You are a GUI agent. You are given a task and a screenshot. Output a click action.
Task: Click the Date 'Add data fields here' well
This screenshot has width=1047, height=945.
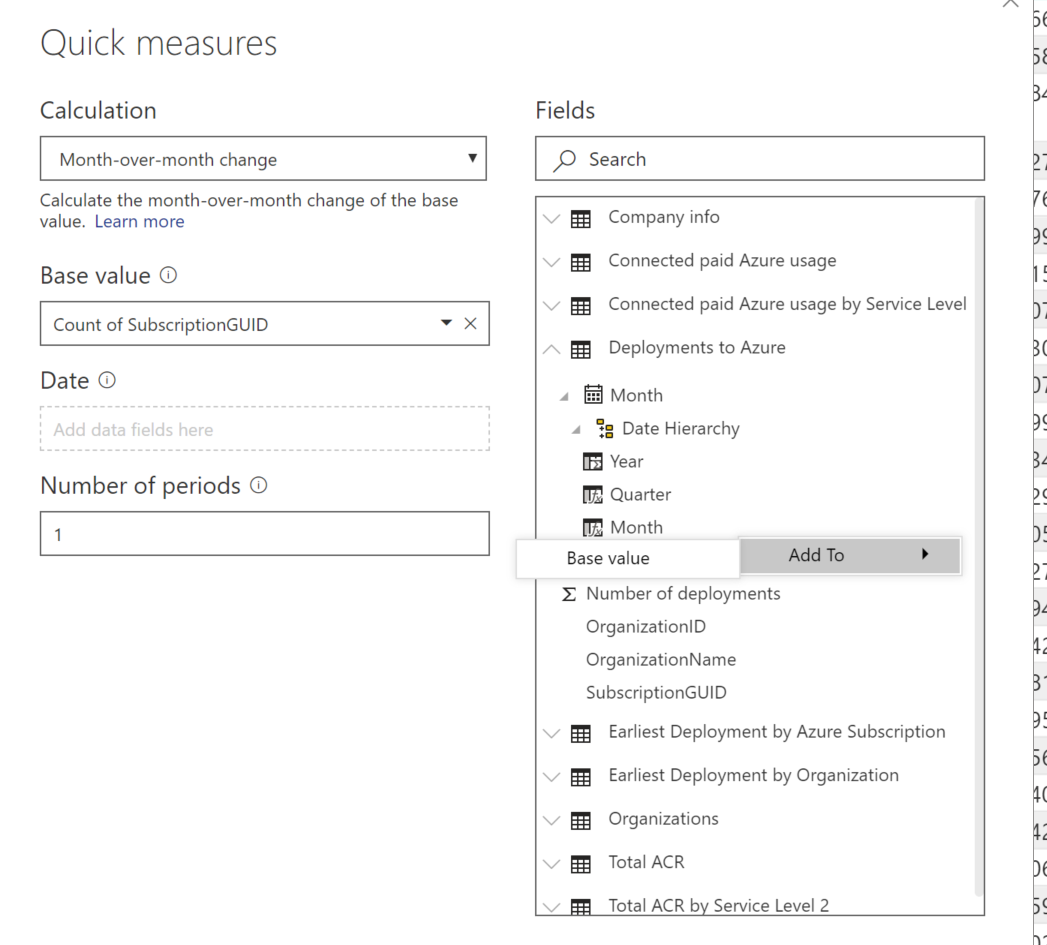[x=264, y=429]
